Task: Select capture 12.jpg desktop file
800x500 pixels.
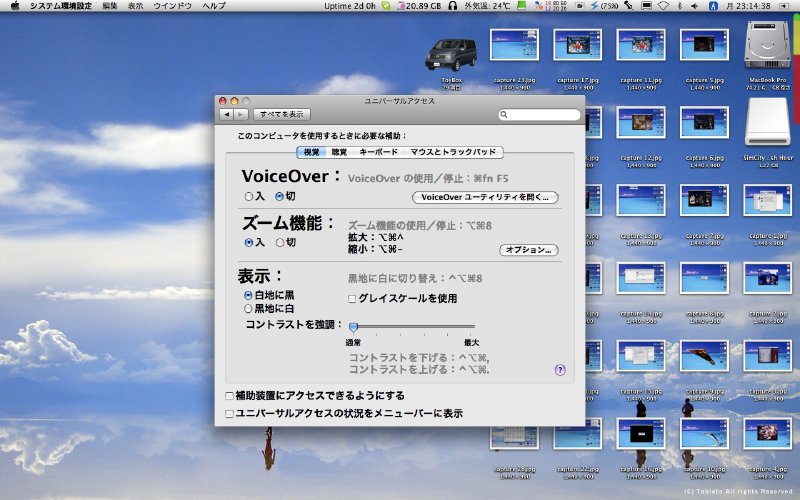Action: click(641, 122)
